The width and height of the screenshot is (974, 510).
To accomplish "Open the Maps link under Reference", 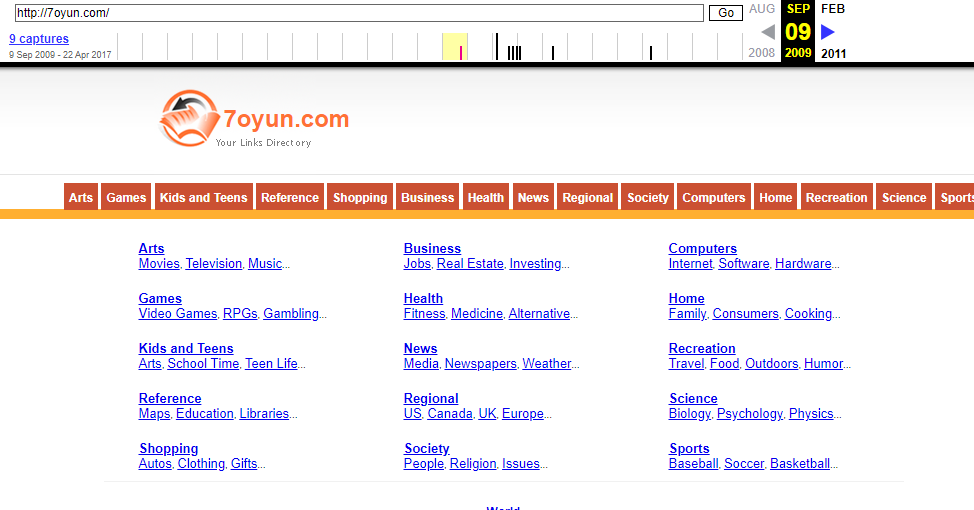I will [x=154, y=414].
